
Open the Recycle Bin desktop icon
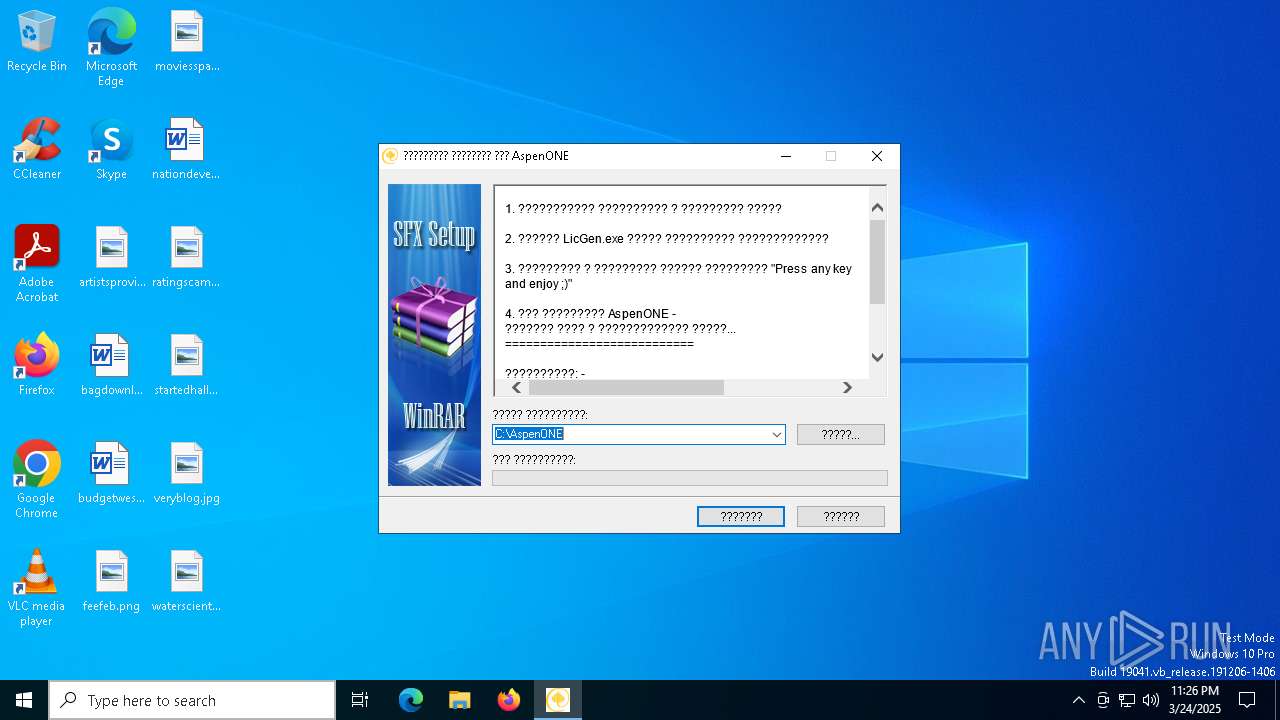(x=37, y=41)
